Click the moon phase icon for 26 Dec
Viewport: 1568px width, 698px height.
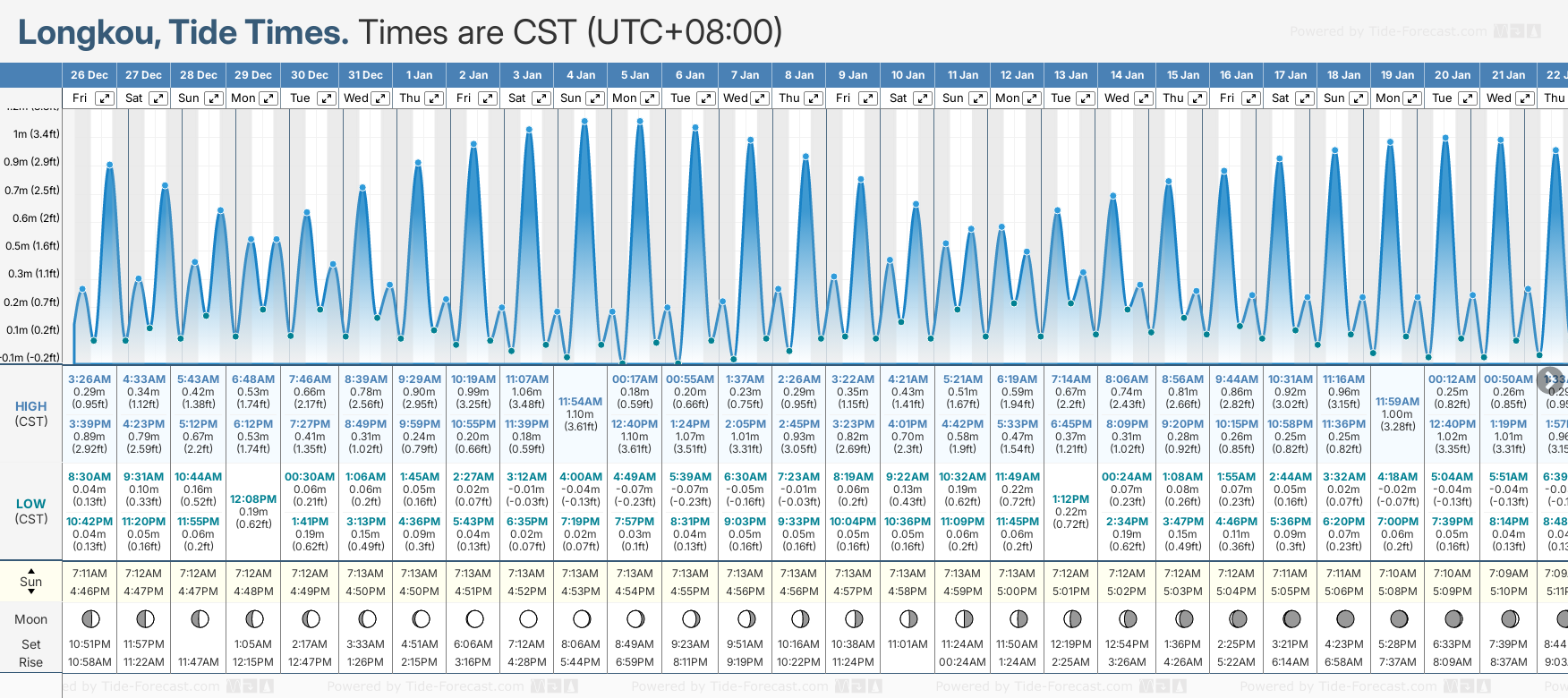[x=90, y=618]
